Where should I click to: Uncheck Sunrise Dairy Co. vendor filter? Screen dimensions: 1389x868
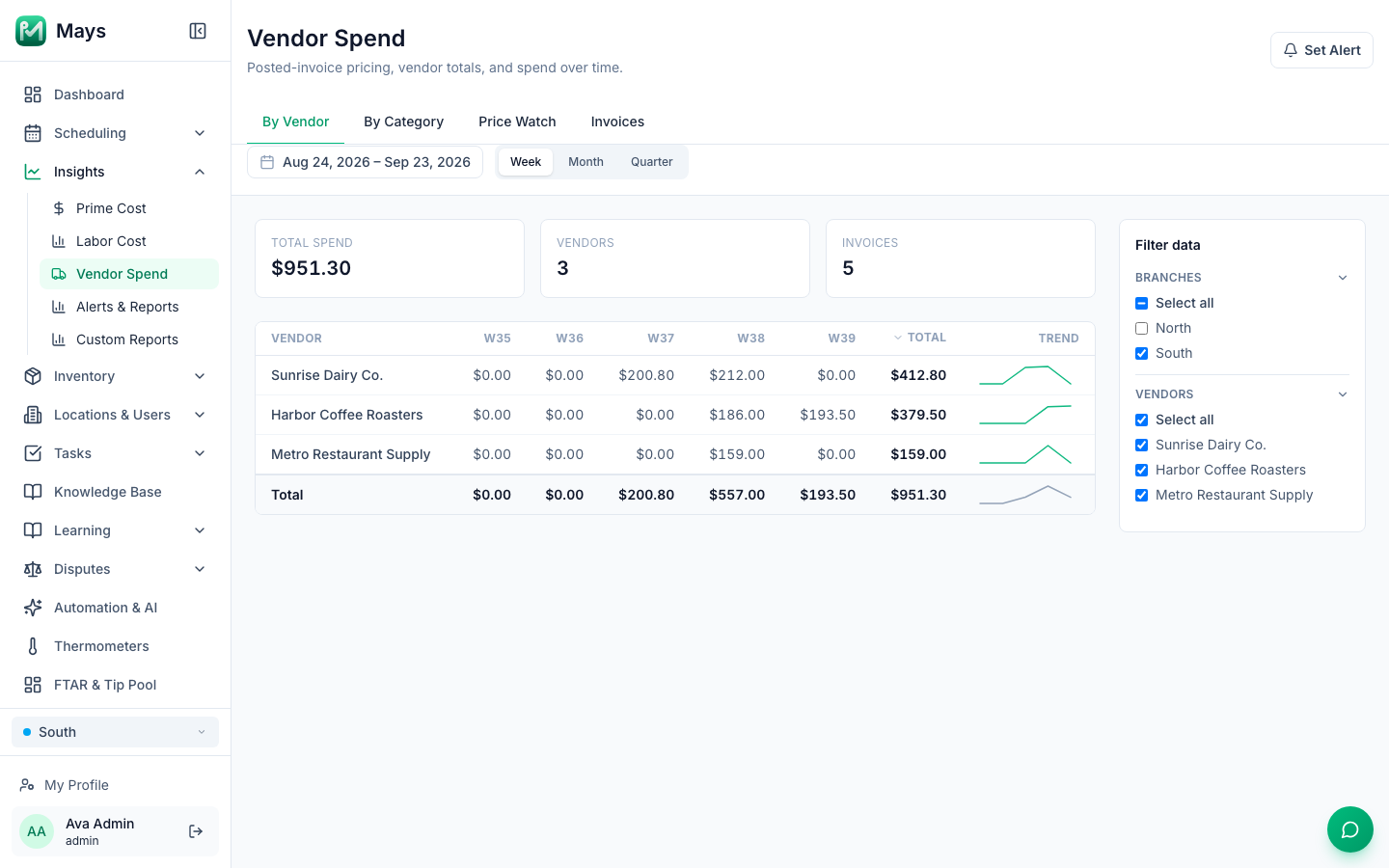(1141, 445)
